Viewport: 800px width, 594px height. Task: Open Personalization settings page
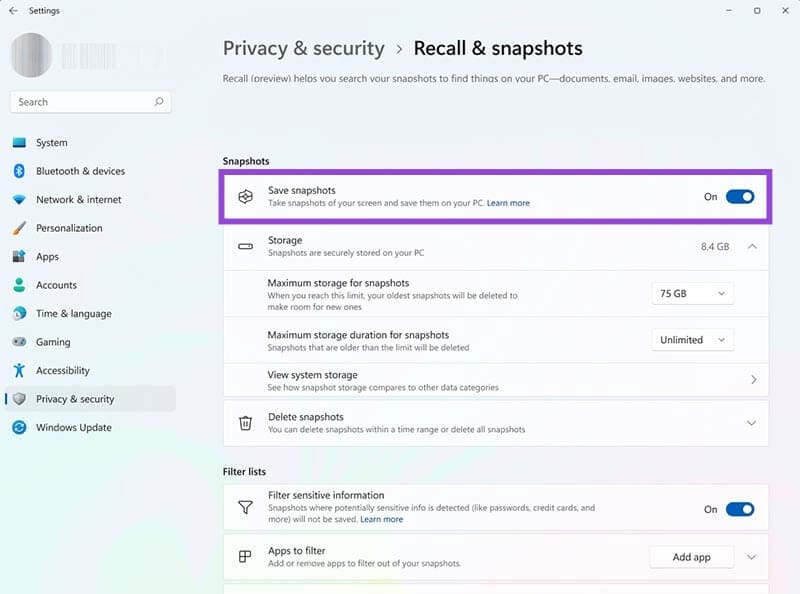pos(90,228)
